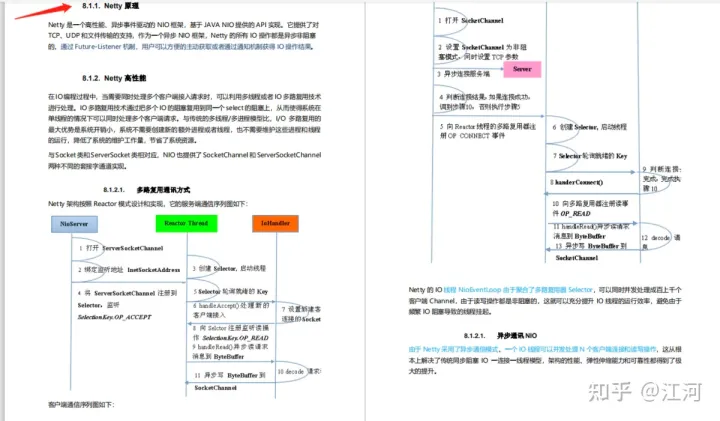
Task: Click step "3 创建 Selector, 启动线程" in left diagram
Action: [x=229, y=268]
